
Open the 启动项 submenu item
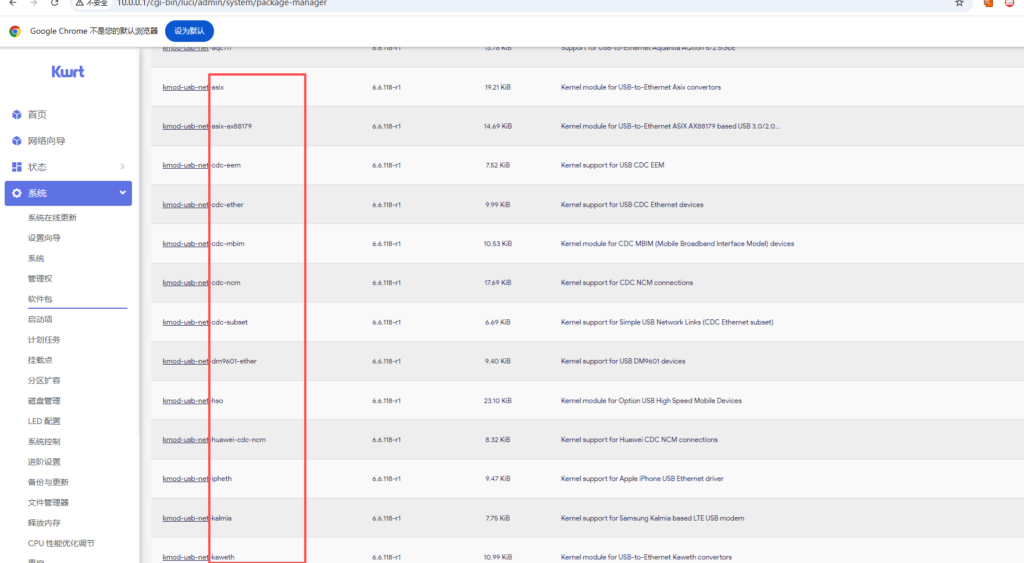(x=40, y=319)
